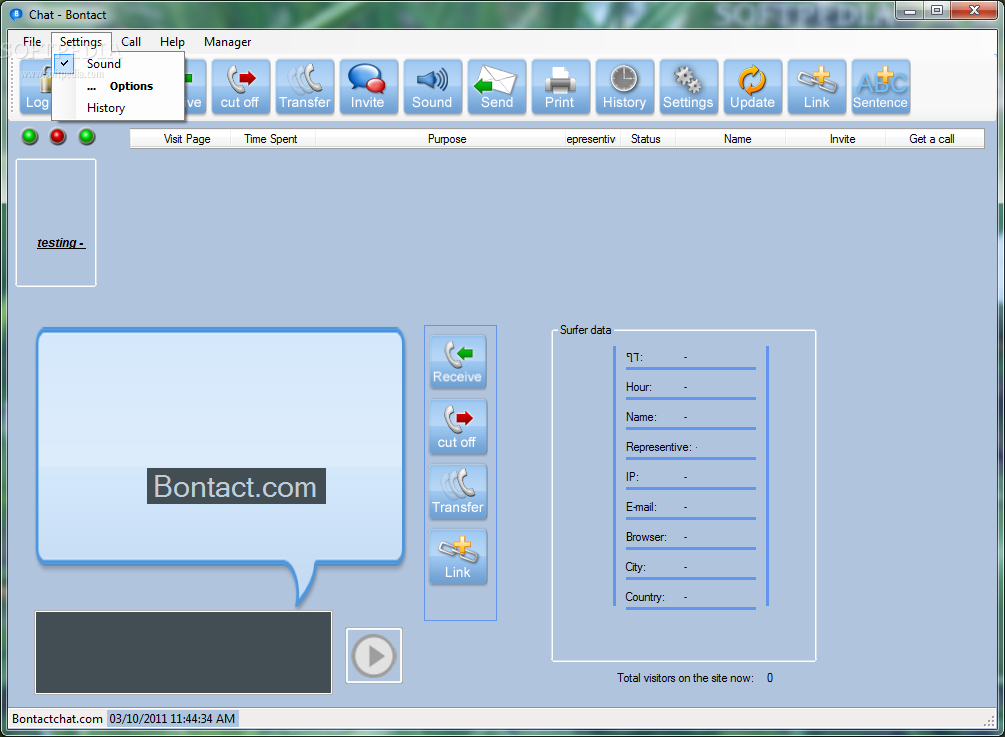
Task: Click the testing - link
Action: (60, 243)
